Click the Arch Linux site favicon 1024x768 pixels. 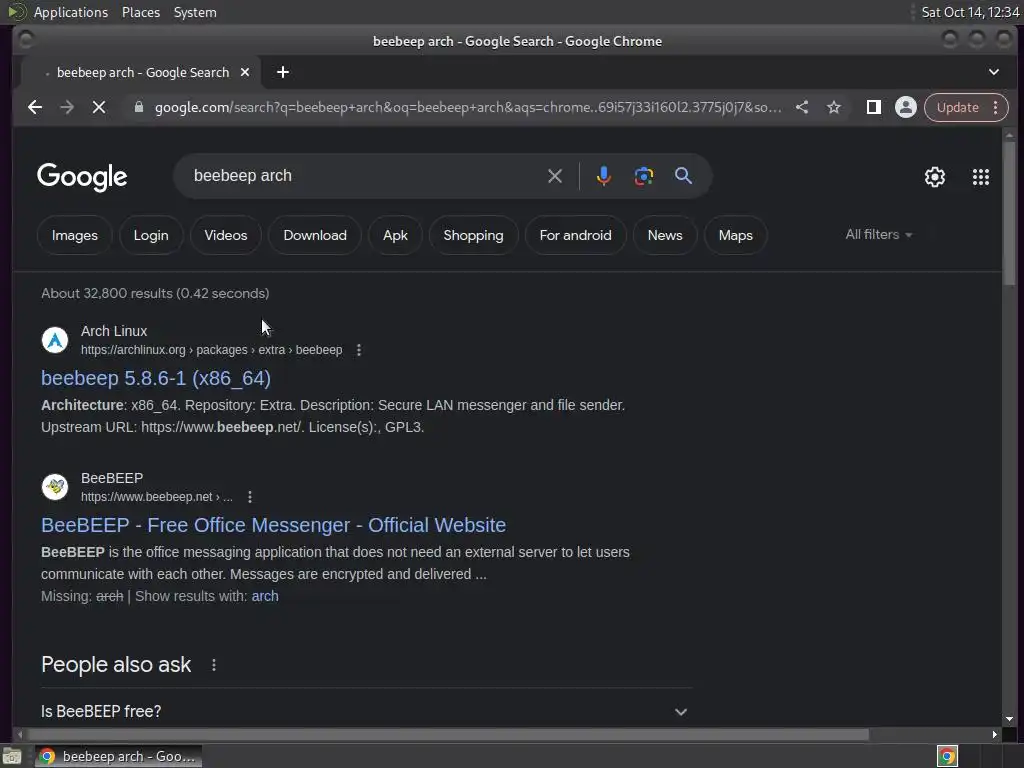pyautogui.click(x=55, y=340)
